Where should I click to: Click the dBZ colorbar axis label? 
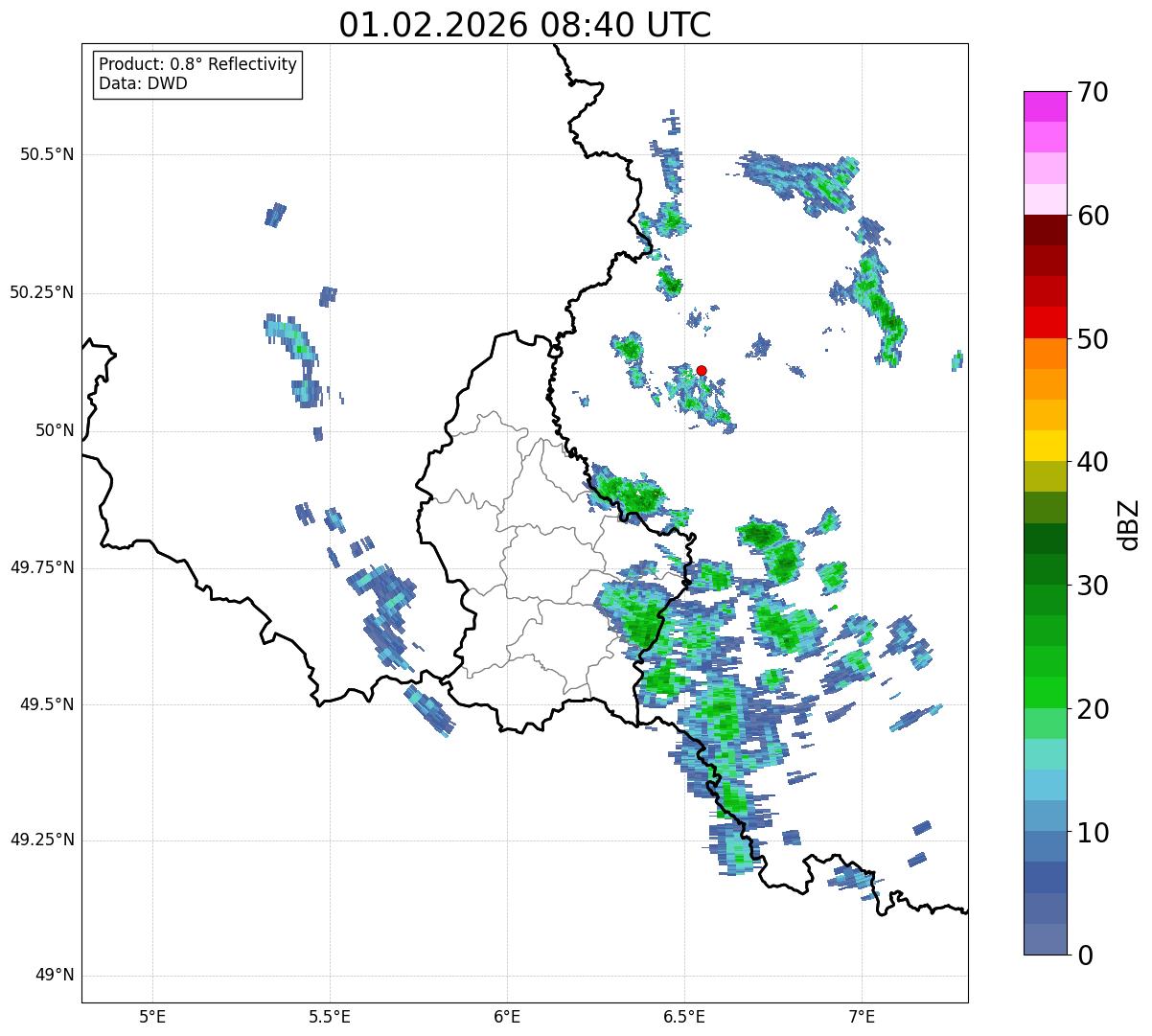point(1129,523)
